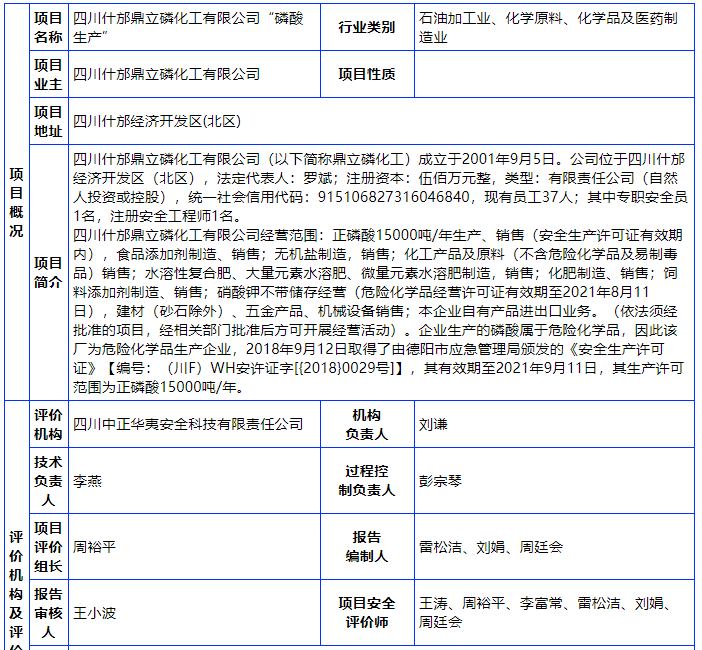702x650 pixels.
Task: Click the empty cell beside 项目性质
Action: 554,74
